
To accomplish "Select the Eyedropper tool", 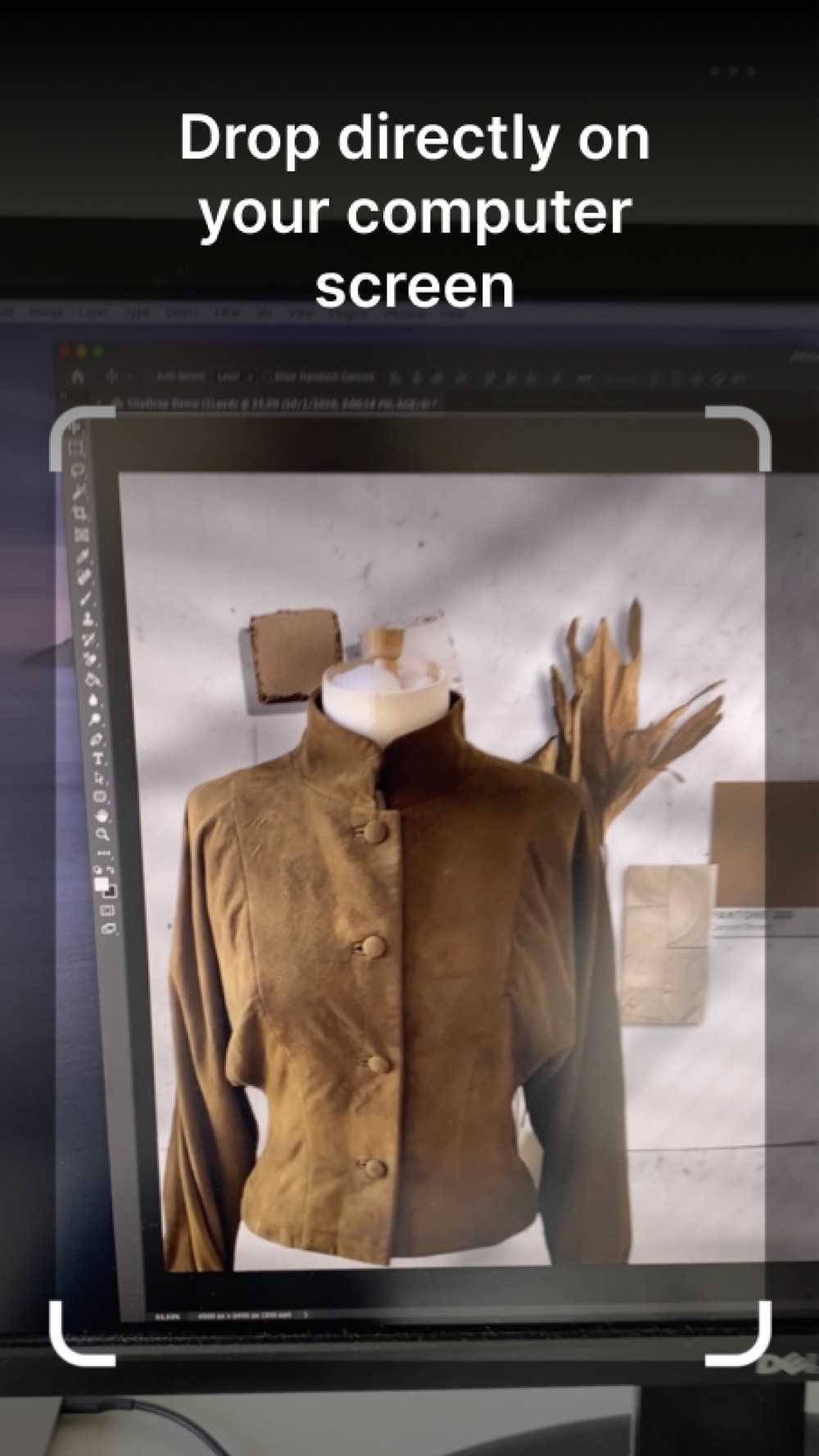I will point(83,557).
